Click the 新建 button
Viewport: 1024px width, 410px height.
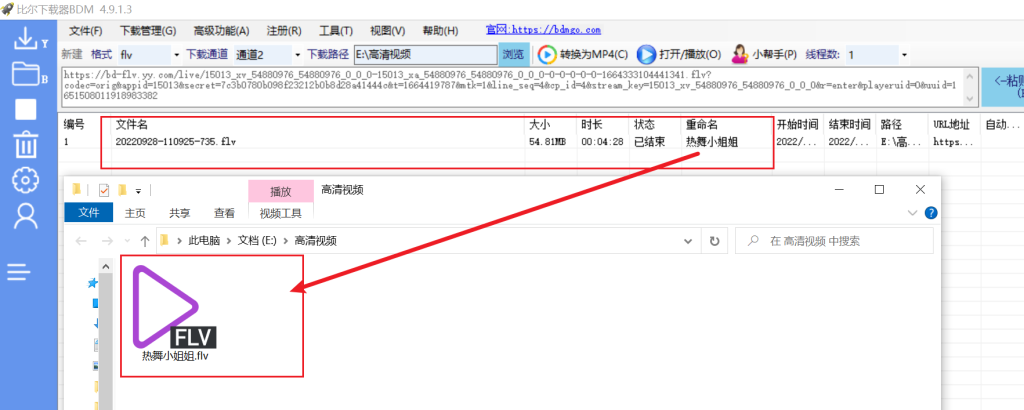pos(72,54)
